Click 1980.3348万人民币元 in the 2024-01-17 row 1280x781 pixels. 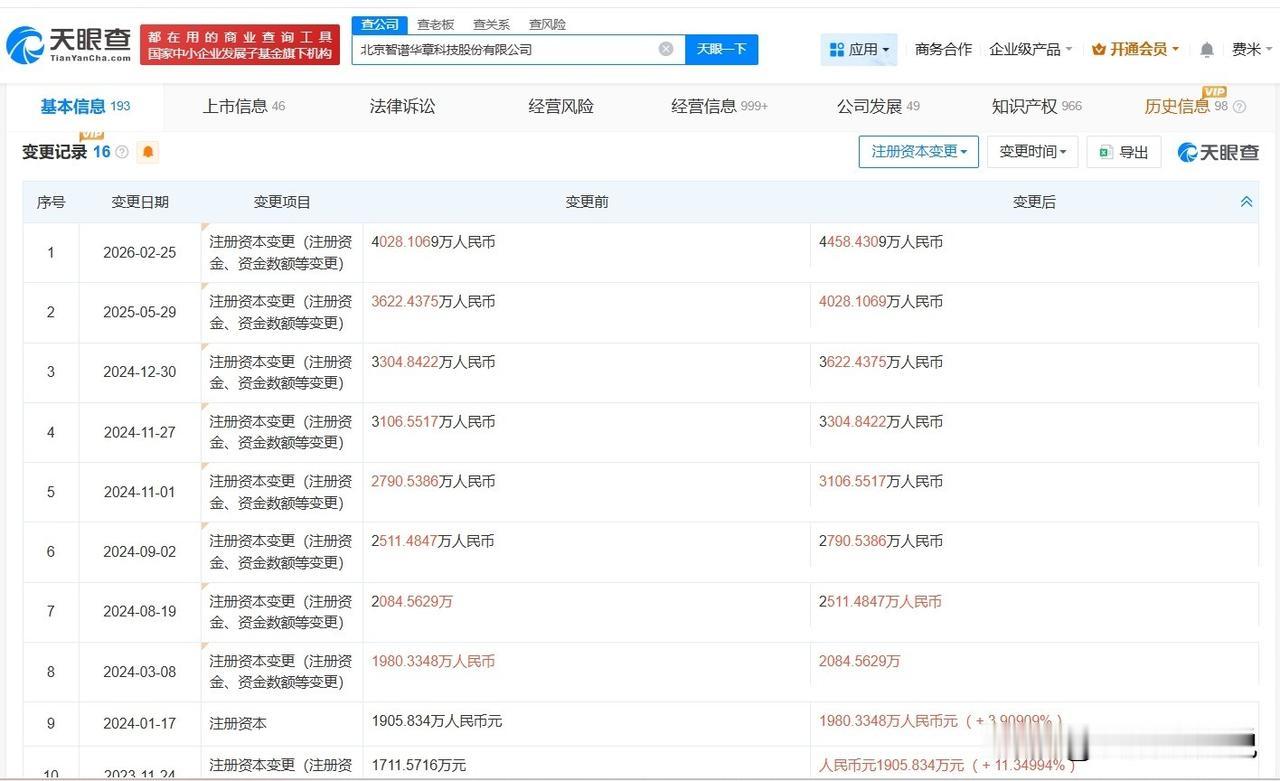point(888,721)
